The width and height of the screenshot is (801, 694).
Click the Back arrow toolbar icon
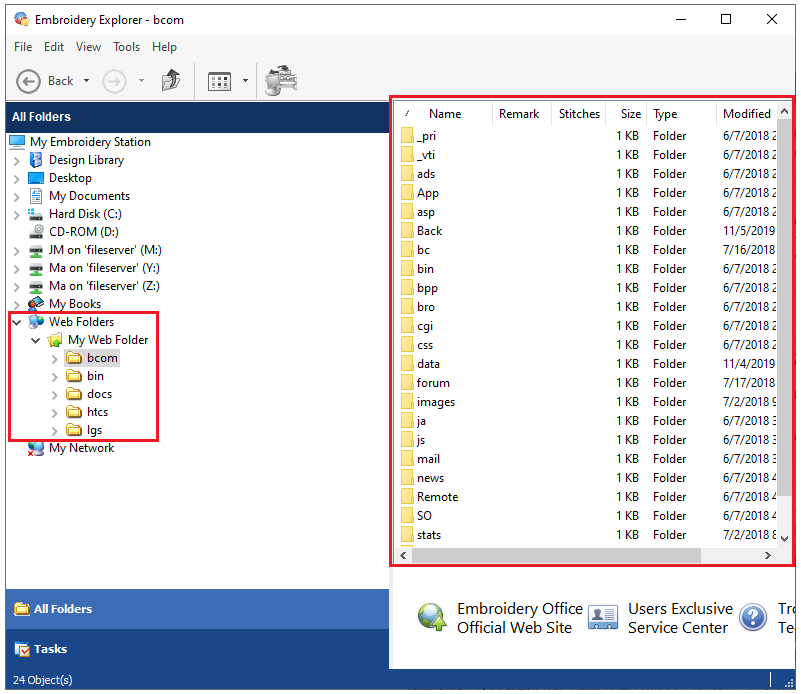[x=28, y=81]
